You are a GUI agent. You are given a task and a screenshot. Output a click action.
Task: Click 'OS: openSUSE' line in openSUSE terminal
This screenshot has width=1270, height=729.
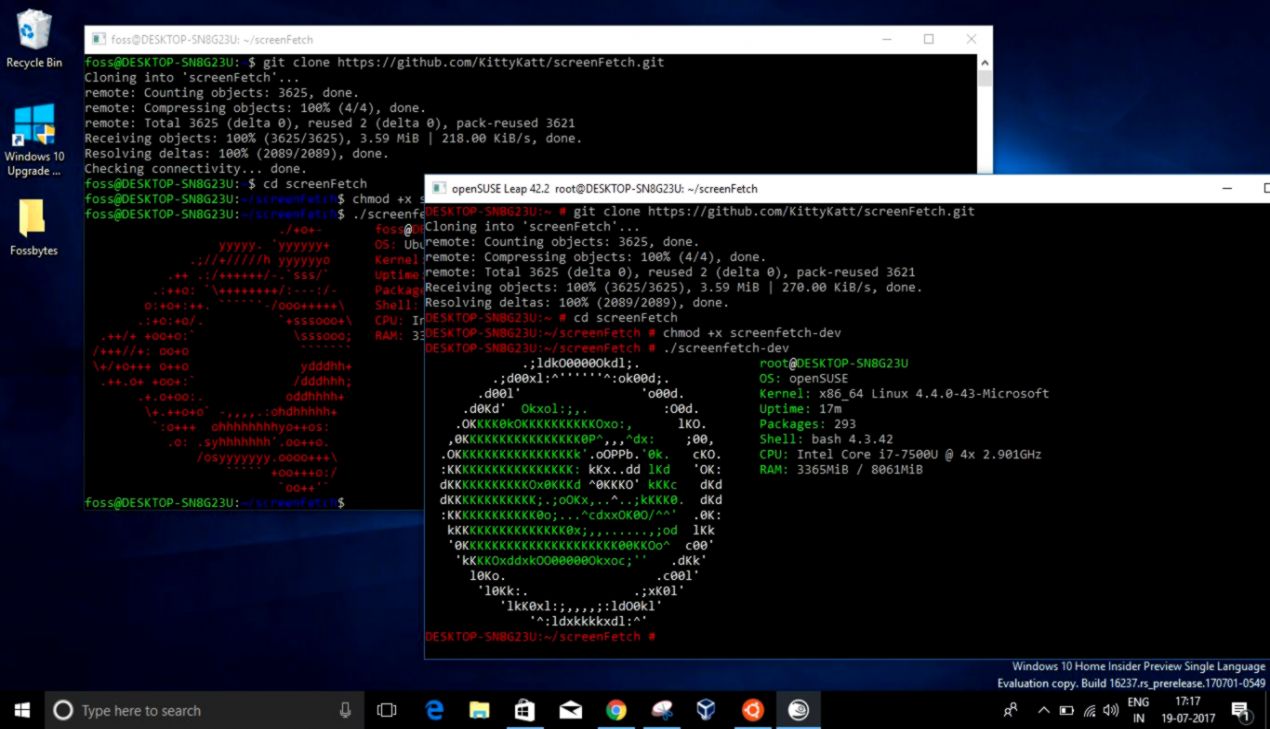pyautogui.click(x=803, y=378)
